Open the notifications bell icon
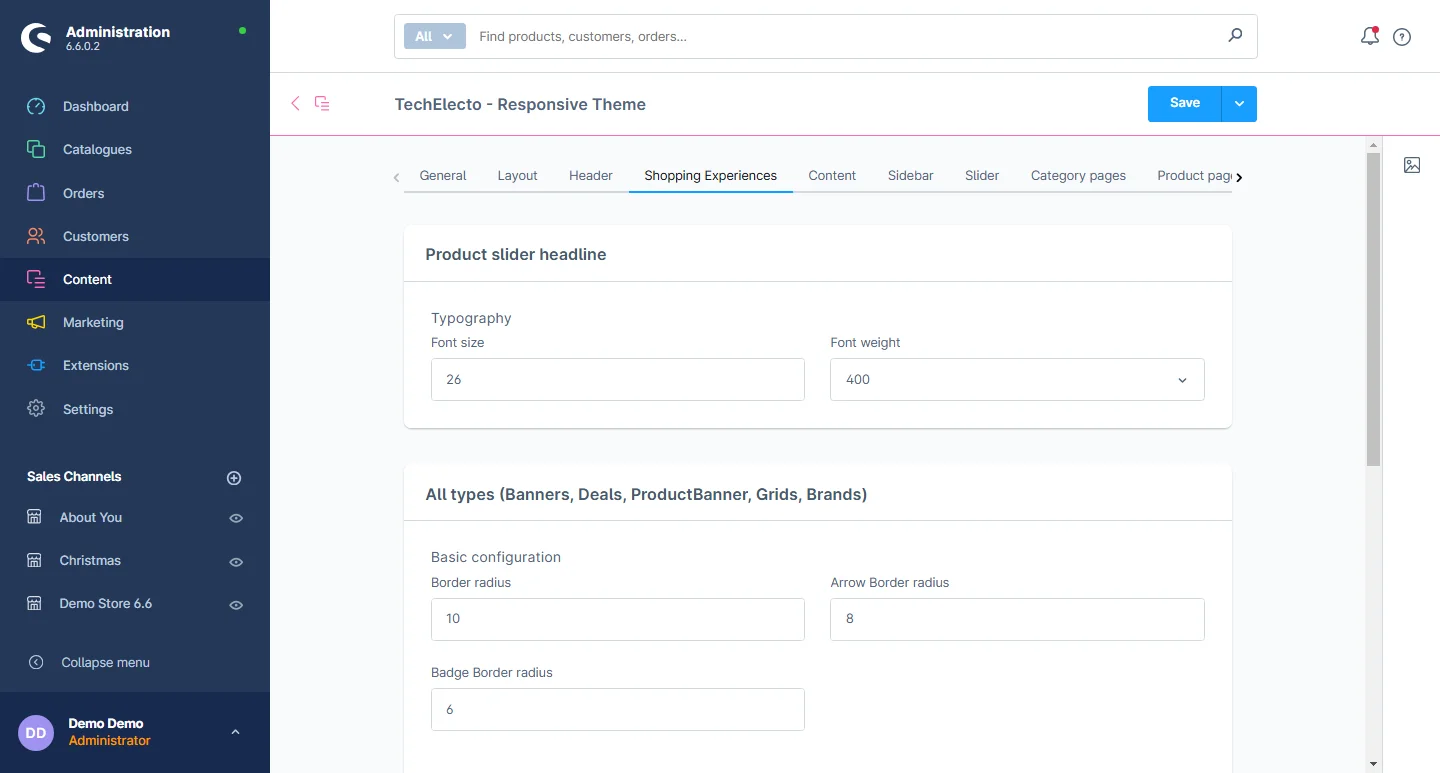 tap(1370, 37)
